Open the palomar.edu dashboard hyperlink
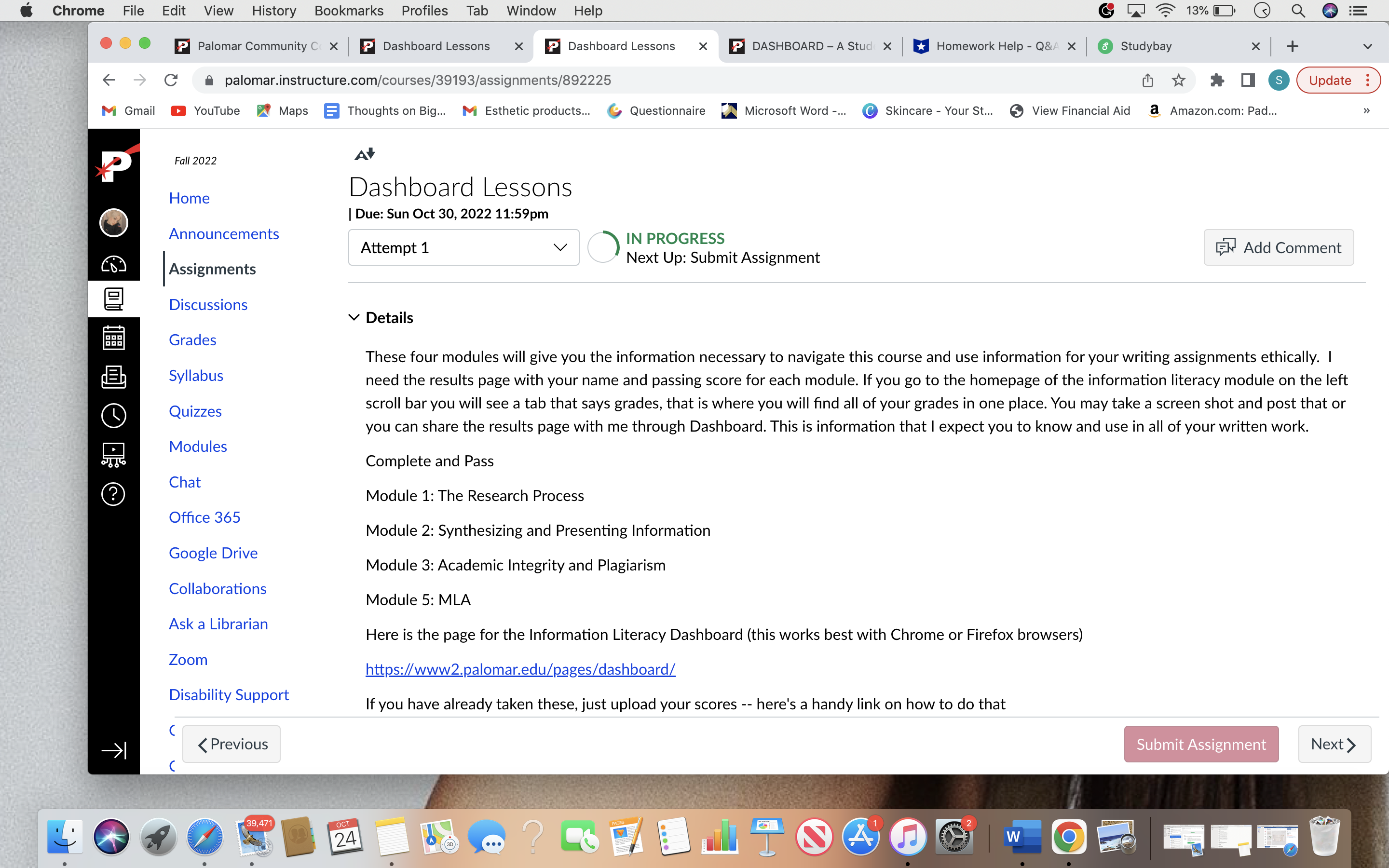This screenshot has height=868, width=1389. (x=520, y=669)
